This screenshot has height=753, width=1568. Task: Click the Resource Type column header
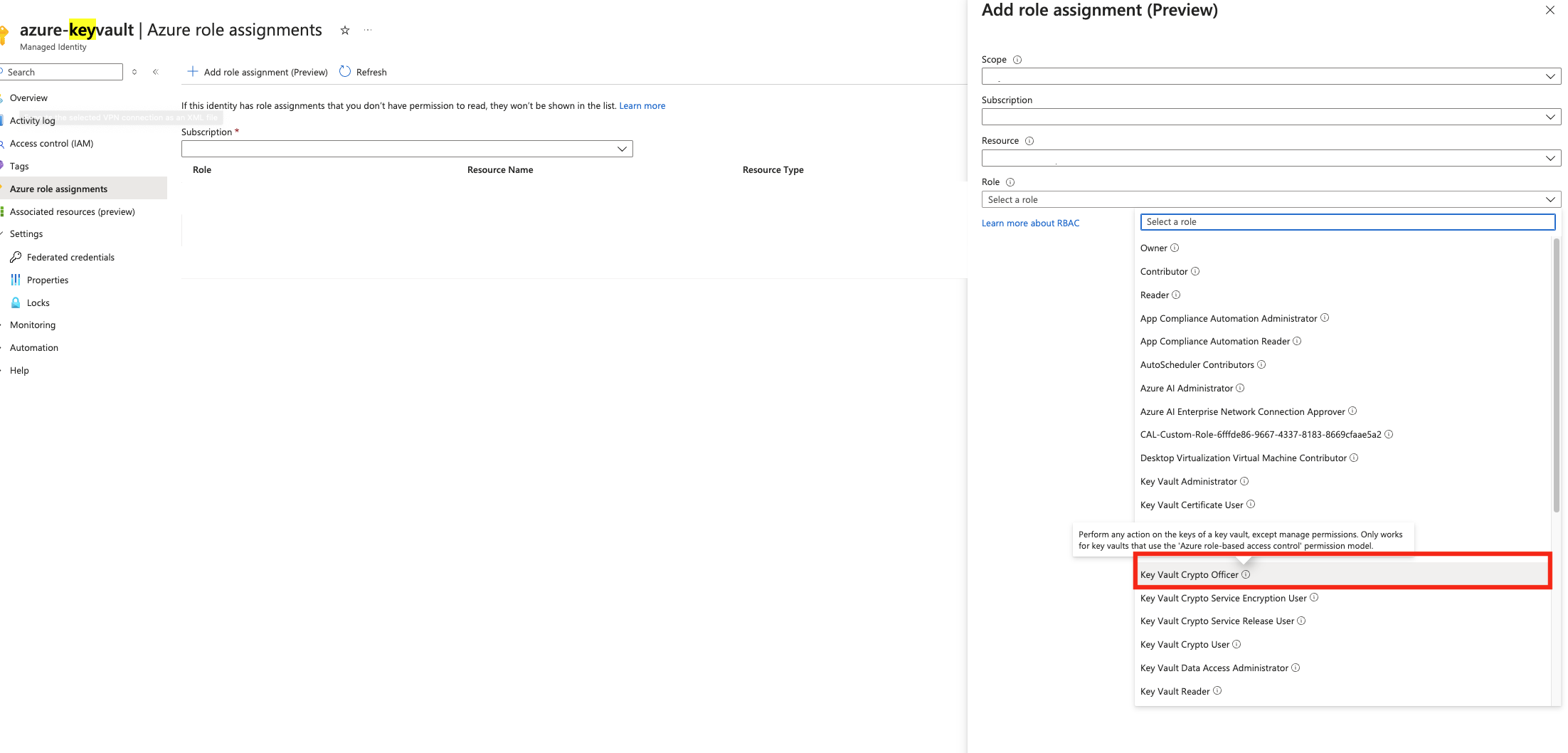(x=773, y=170)
